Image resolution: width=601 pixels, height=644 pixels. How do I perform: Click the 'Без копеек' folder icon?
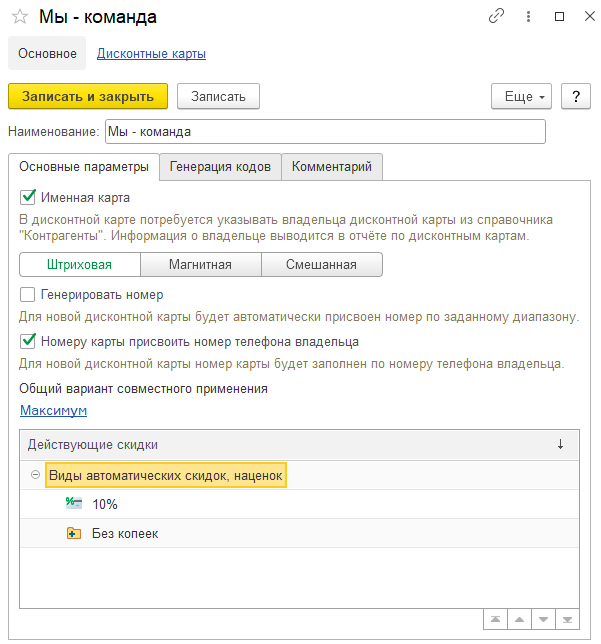[x=73, y=533]
